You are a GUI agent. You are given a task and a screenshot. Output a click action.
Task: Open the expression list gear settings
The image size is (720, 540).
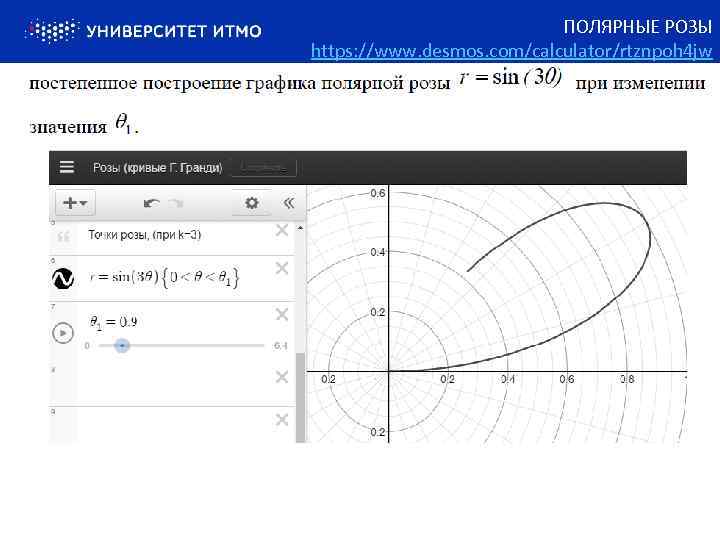pyautogui.click(x=252, y=202)
